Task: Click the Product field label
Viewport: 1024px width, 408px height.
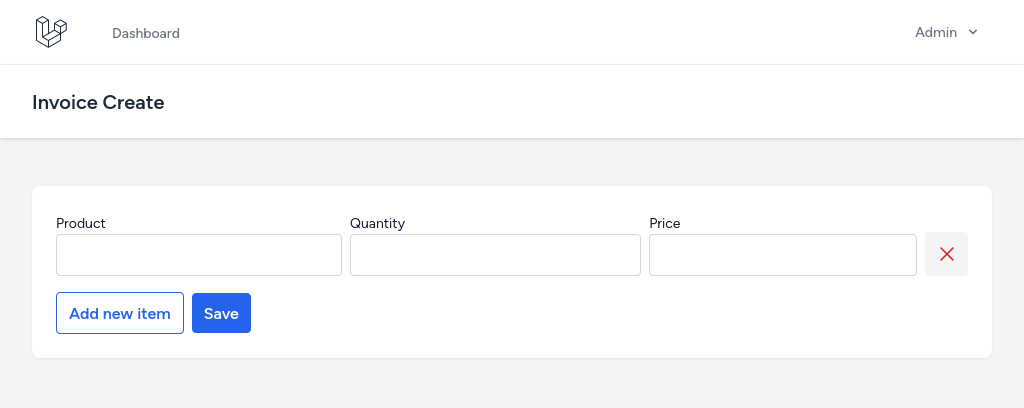Action: pos(80,223)
